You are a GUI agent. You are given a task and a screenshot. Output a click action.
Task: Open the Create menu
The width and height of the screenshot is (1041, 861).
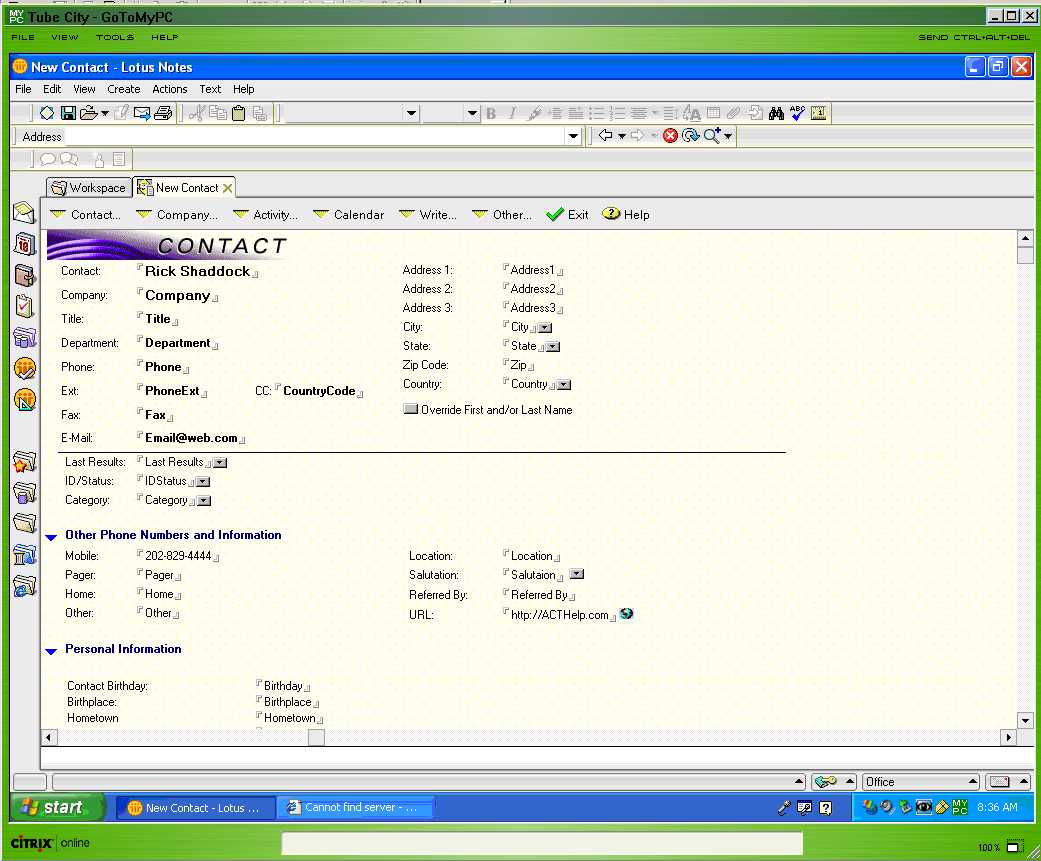click(x=123, y=89)
